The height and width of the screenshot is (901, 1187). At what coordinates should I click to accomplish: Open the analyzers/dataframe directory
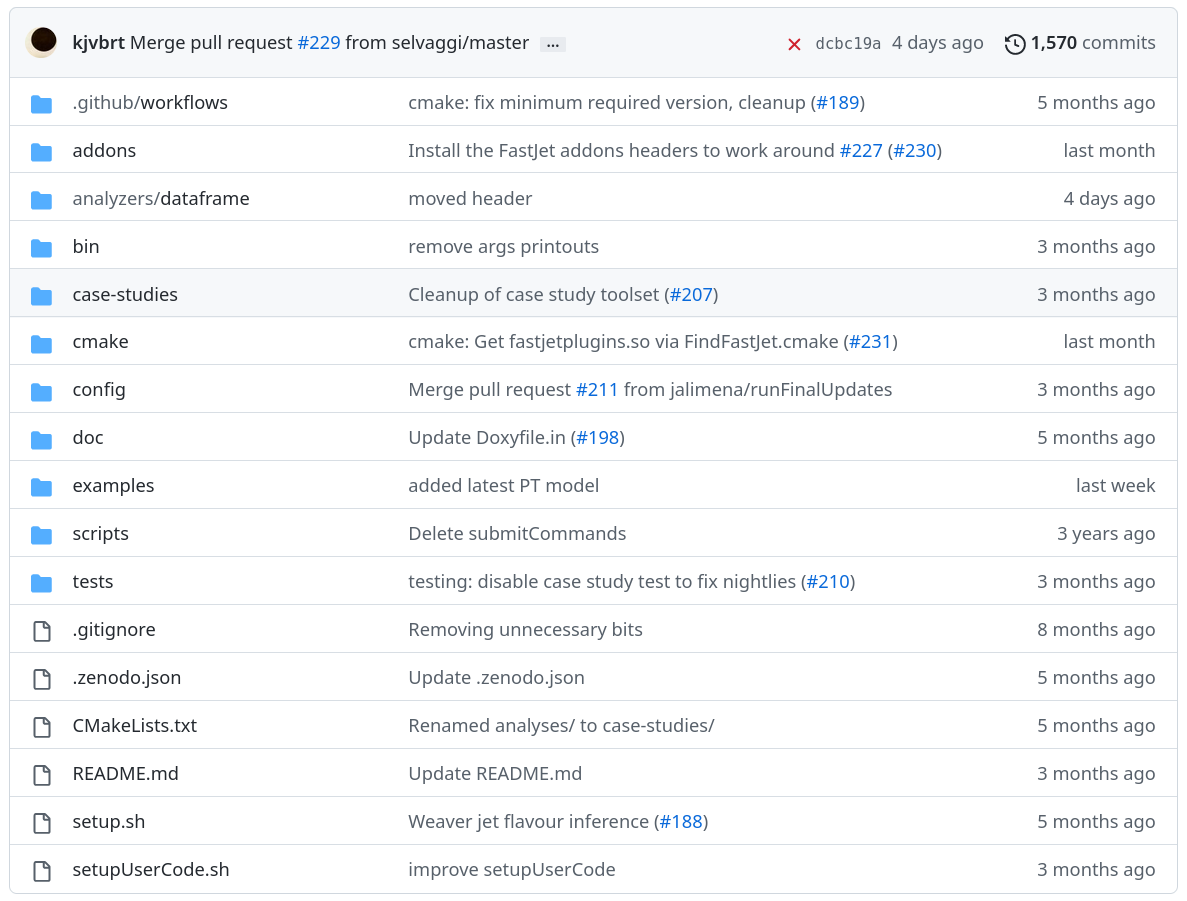coord(161,199)
